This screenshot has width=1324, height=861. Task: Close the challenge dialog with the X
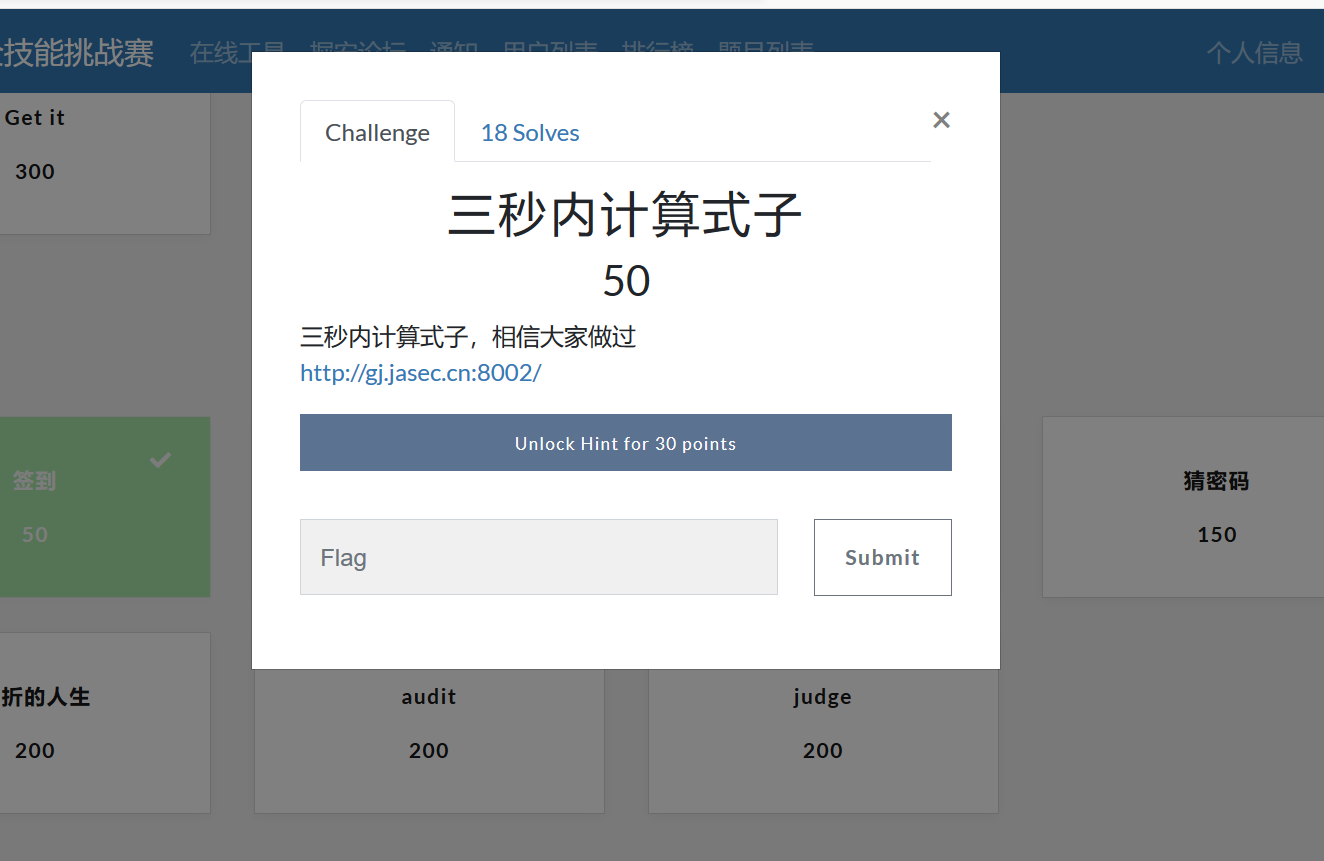(x=941, y=119)
